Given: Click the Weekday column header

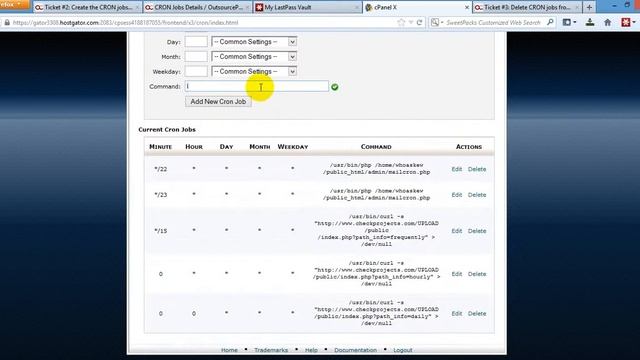Looking at the screenshot, I should point(293,147).
